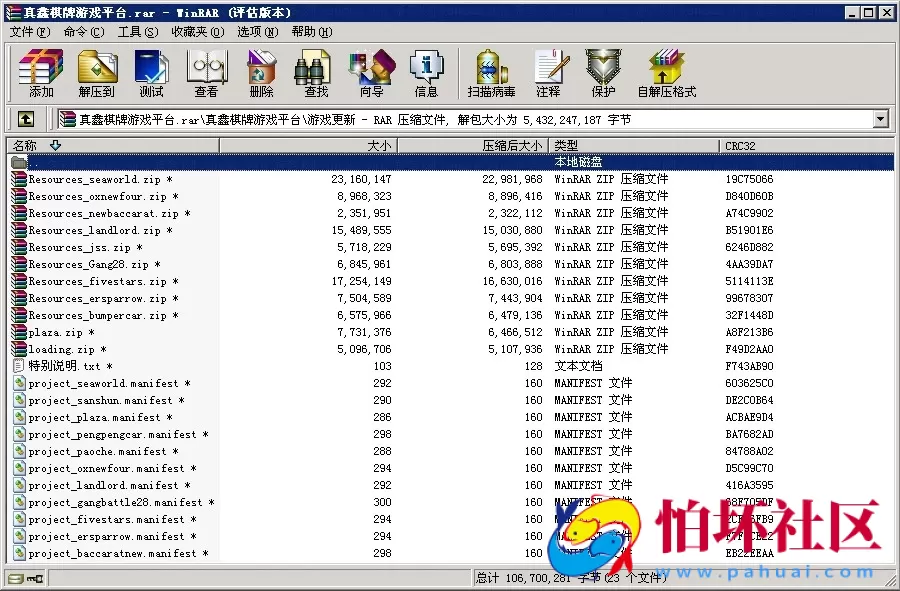Open the 文件 (File) menu
The height and width of the screenshot is (591, 900).
coord(24,31)
